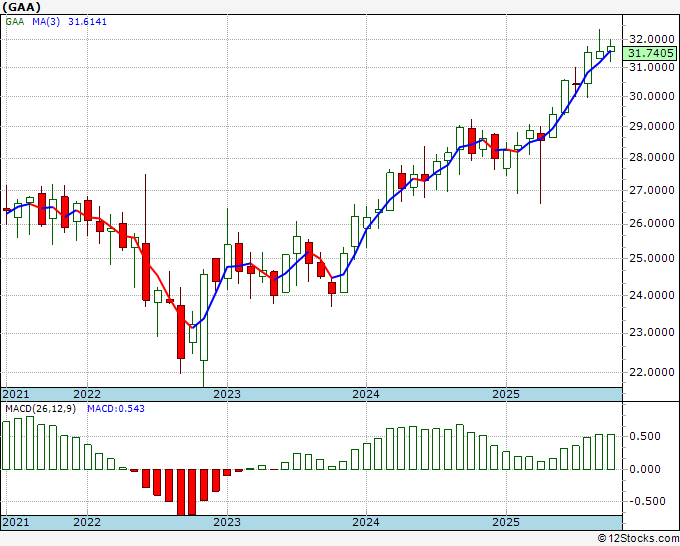680x546 pixels.
Task: Click 2025 on the price chart timeline
Action: click(x=506, y=394)
